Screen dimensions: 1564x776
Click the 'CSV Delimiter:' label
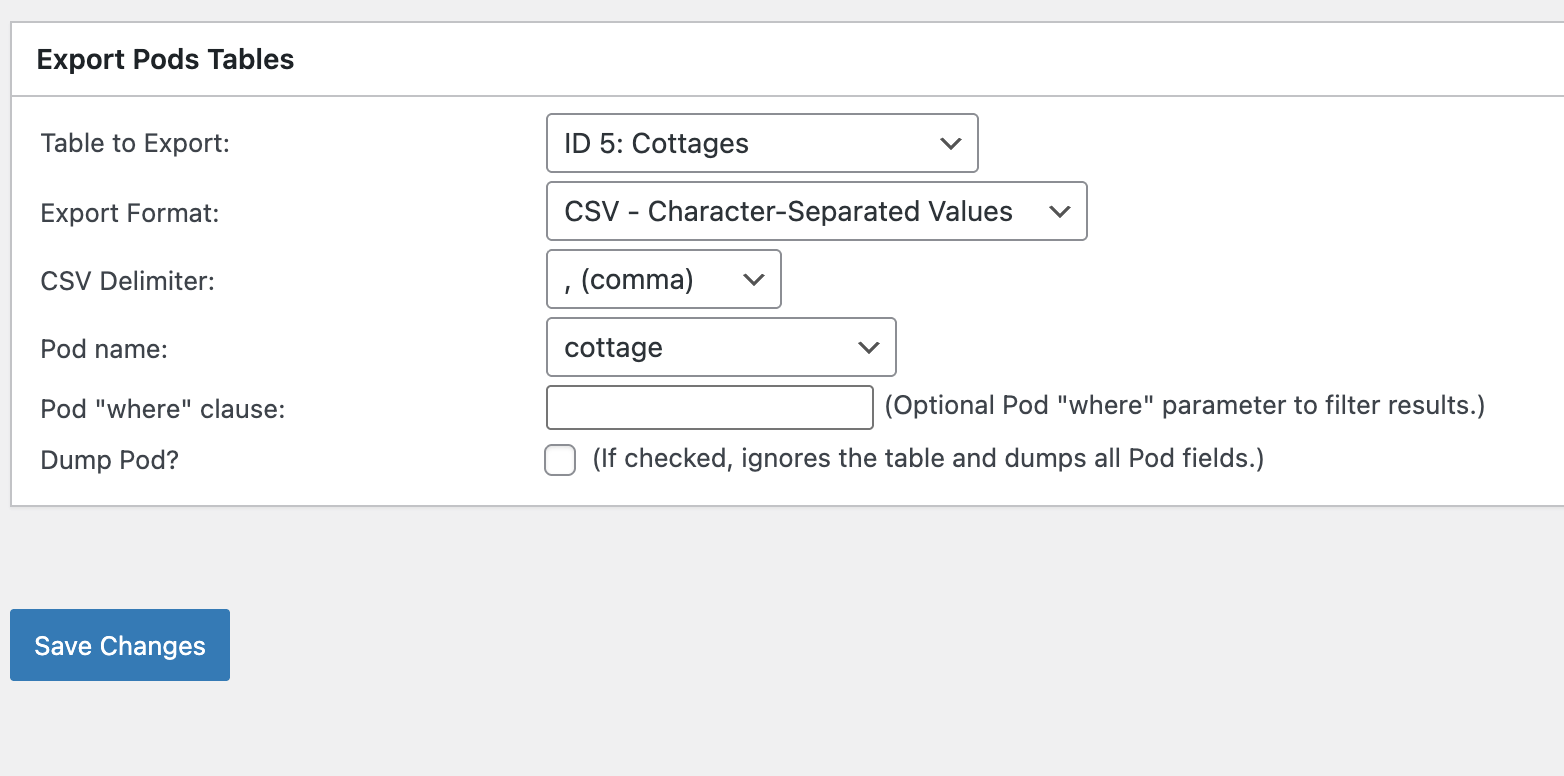128,281
